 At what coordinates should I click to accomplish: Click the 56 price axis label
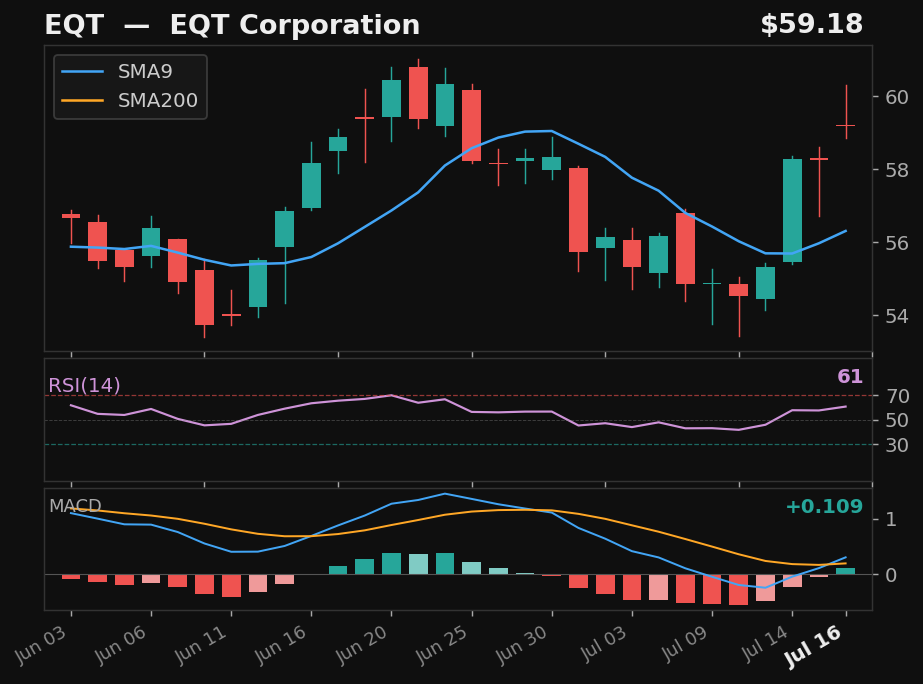pyautogui.click(x=897, y=243)
